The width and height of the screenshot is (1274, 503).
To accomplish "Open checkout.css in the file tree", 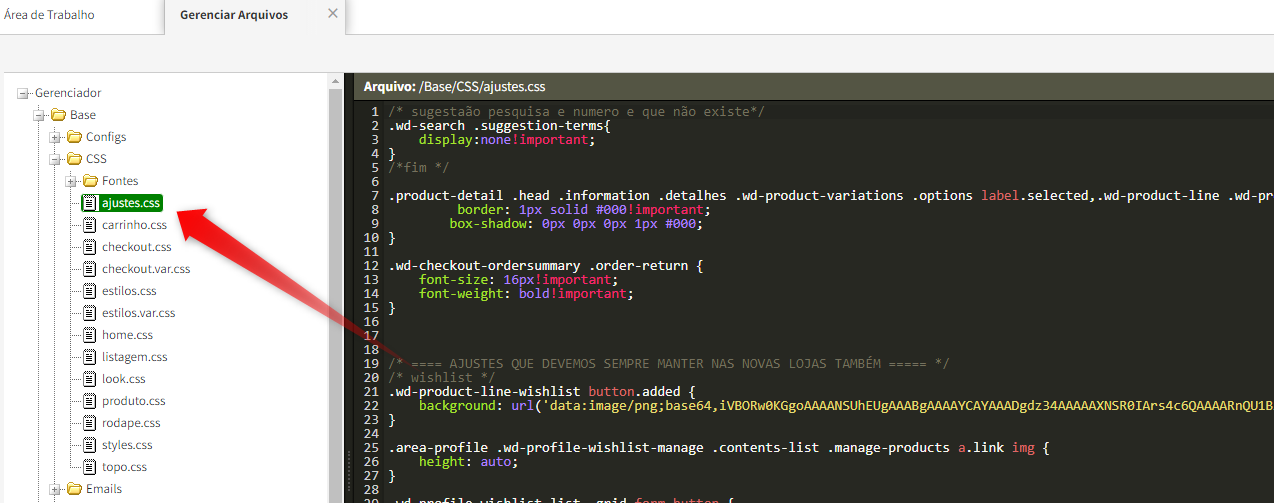I will click(136, 247).
